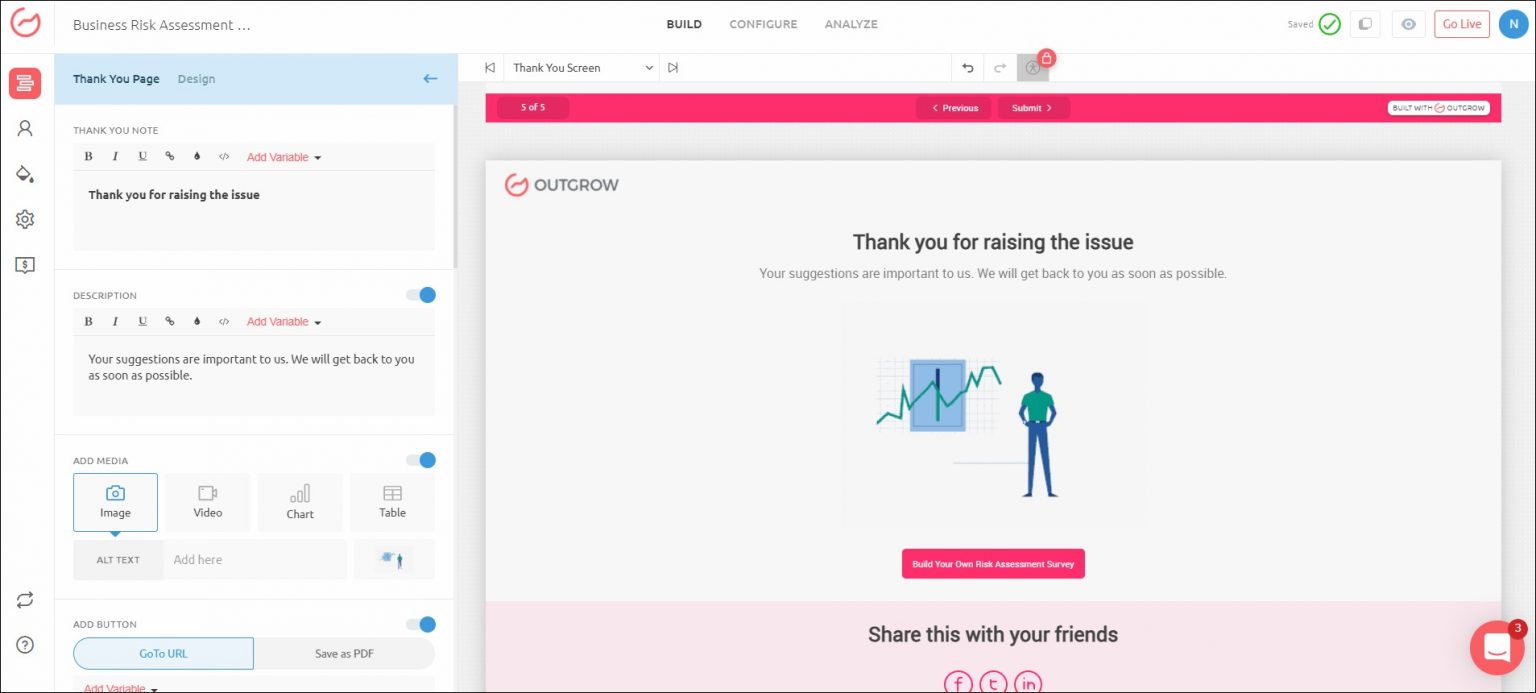1536x693 pixels.
Task: Turn off the Add Button toggle
Action: [421, 625]
